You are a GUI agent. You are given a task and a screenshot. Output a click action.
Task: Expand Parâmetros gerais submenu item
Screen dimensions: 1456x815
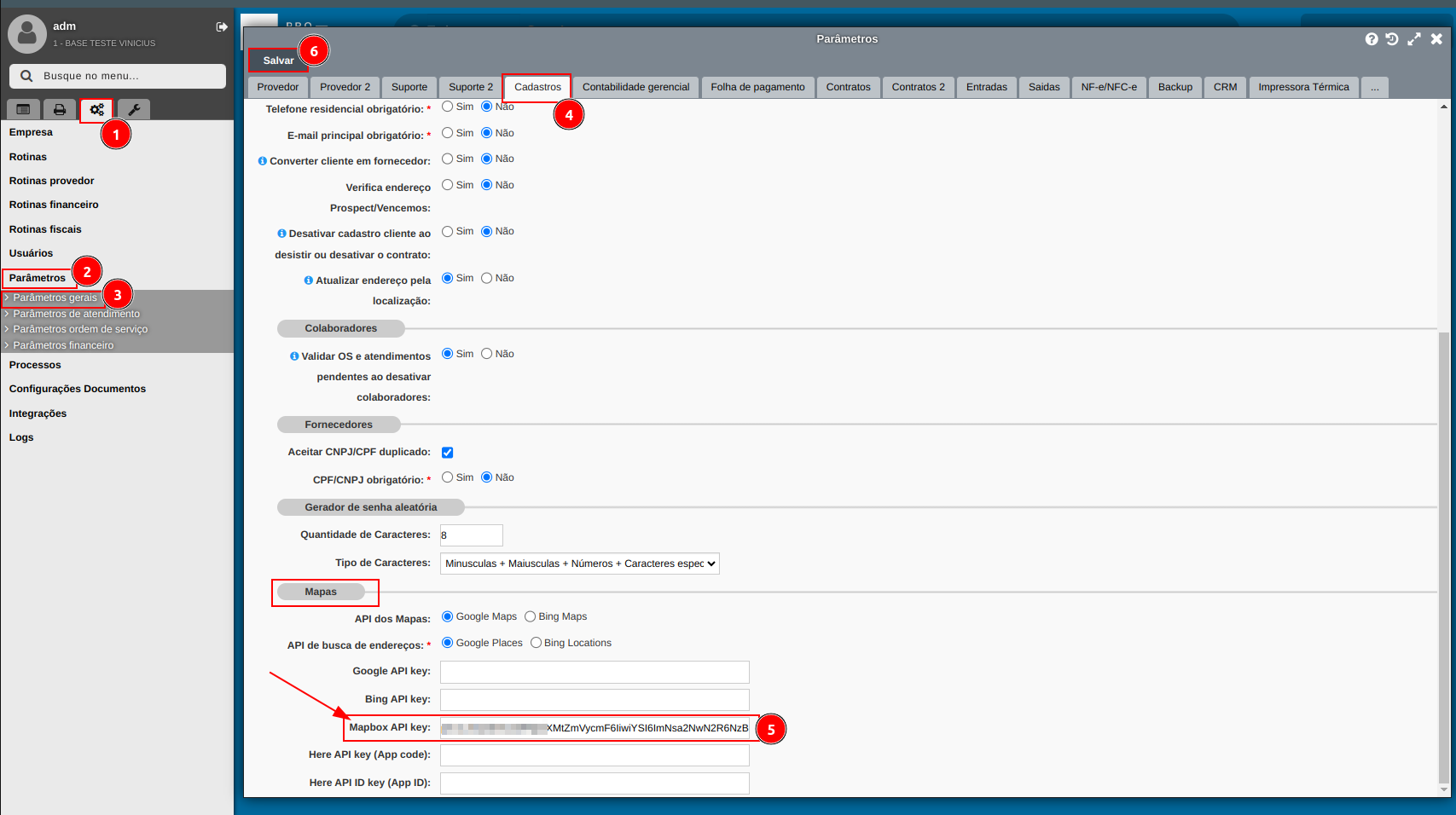55,298
